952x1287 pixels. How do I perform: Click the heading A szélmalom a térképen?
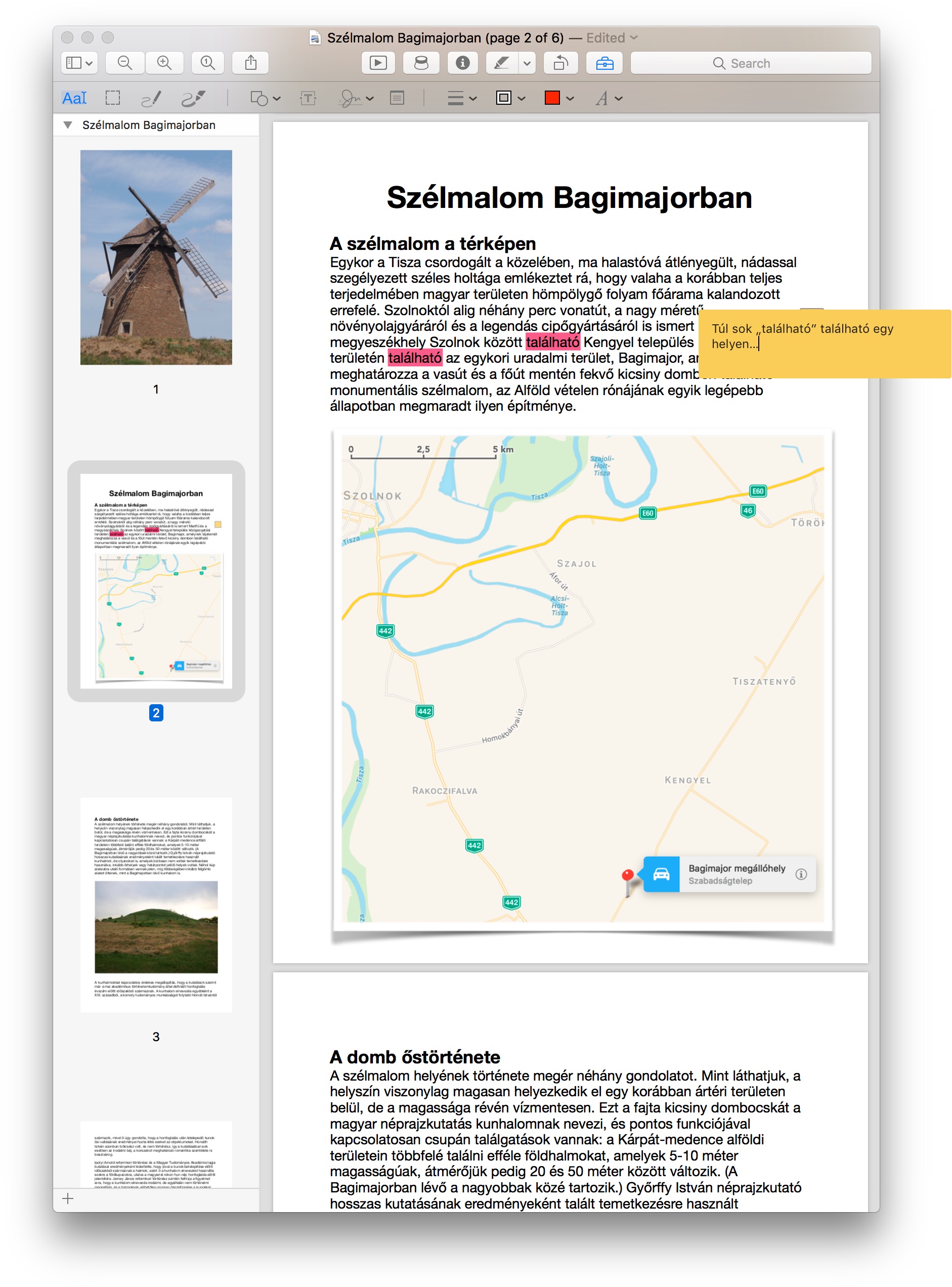433,243
